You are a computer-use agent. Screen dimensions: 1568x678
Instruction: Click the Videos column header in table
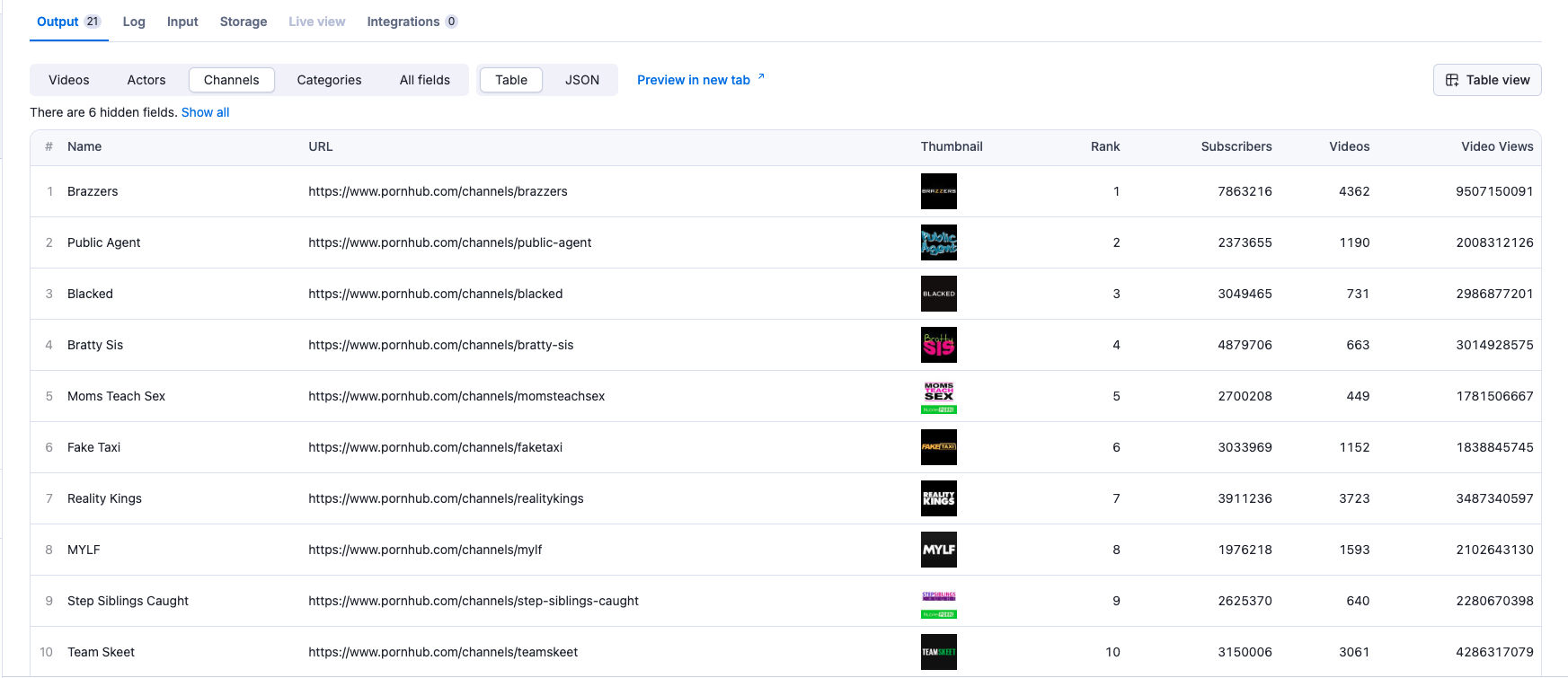coord(1350,146)
